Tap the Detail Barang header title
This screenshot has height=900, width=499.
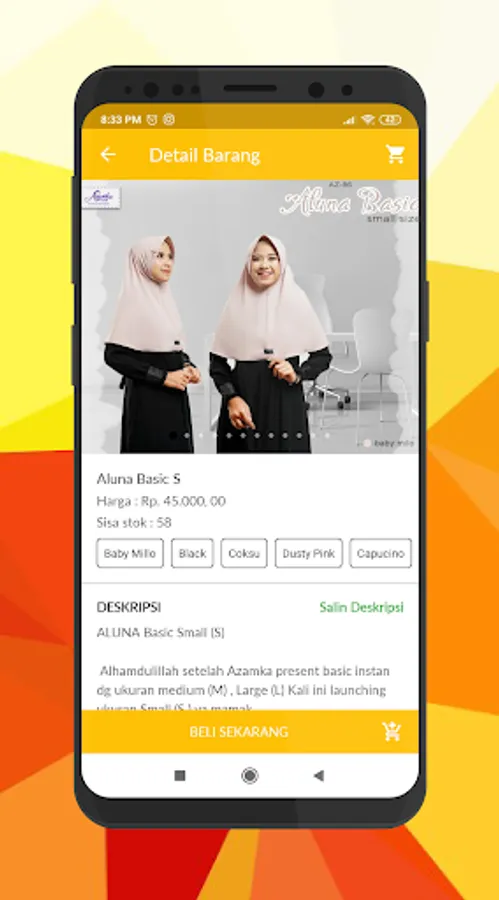204,156
